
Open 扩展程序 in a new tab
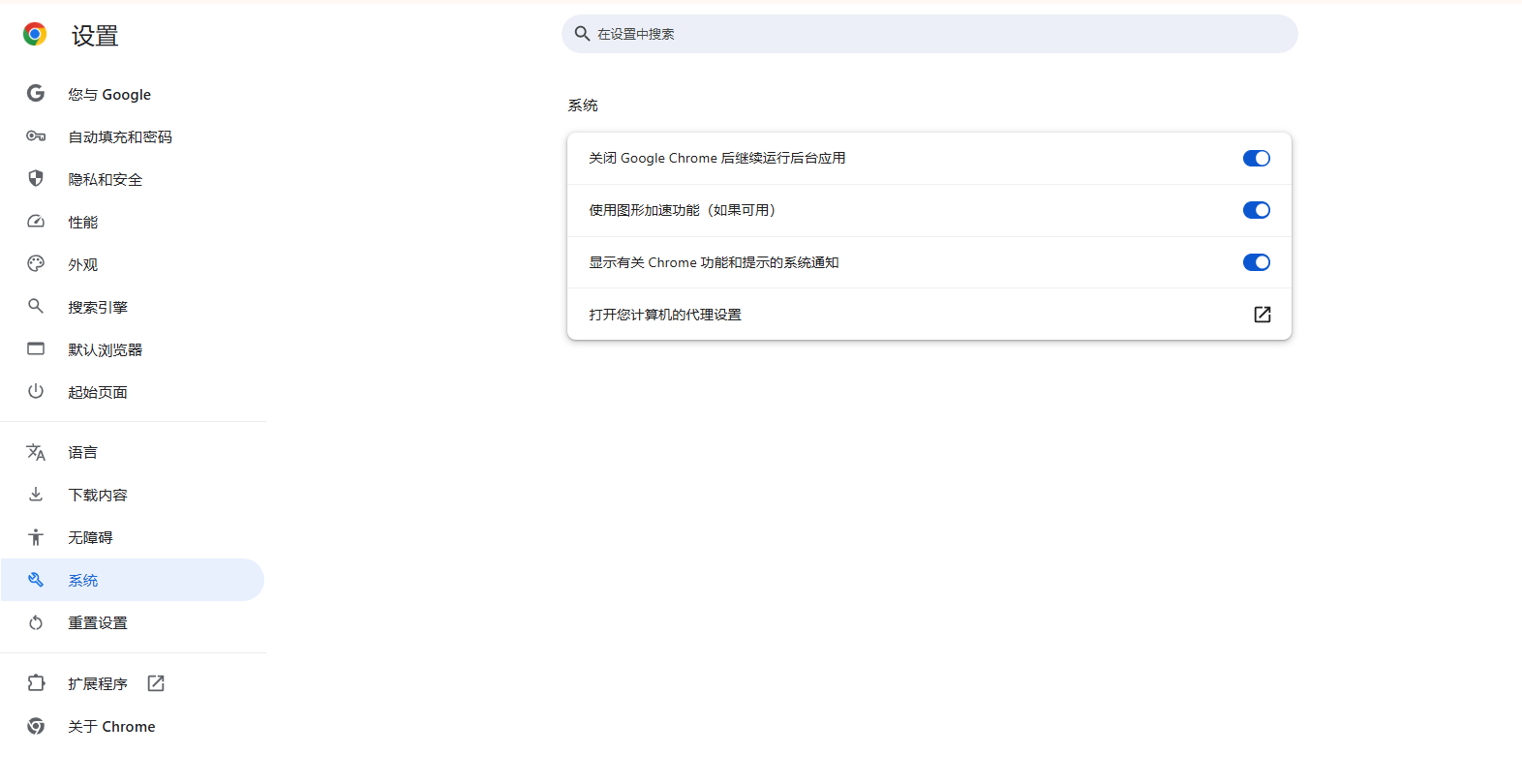pyautogui.click(x=133, y=683)
